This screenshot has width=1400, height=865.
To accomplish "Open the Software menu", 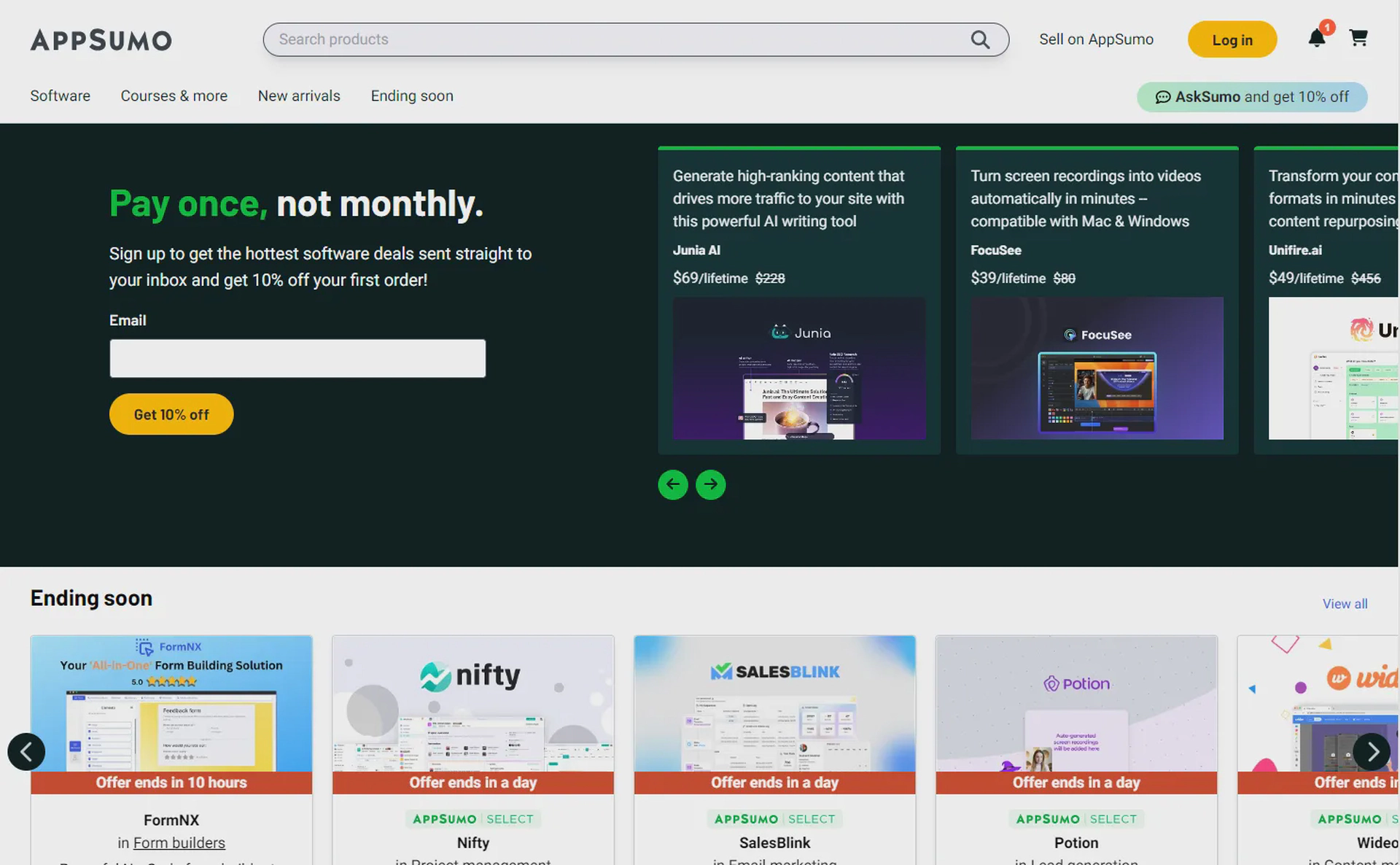I will 61,96.
